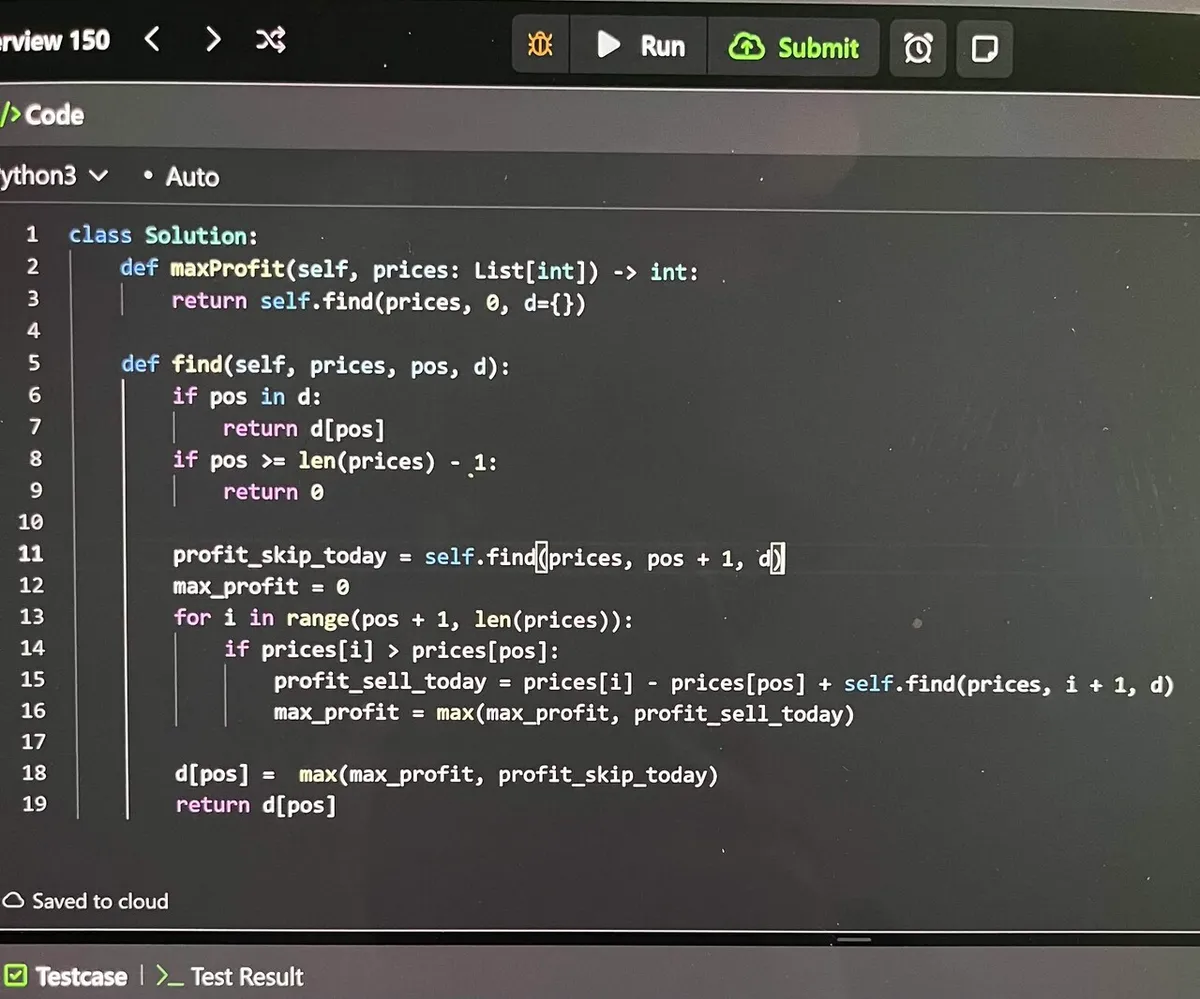Click the Saved to cloud icon

(14, 901)
